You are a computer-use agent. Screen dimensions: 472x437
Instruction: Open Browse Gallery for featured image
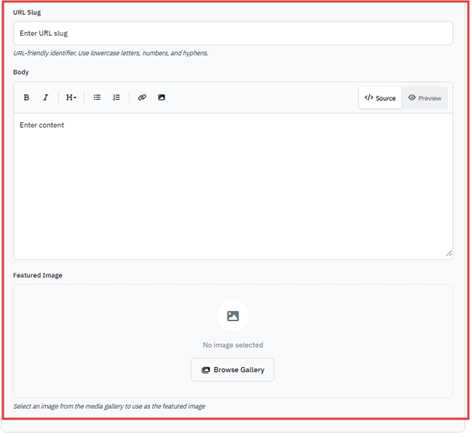point(233,370)
